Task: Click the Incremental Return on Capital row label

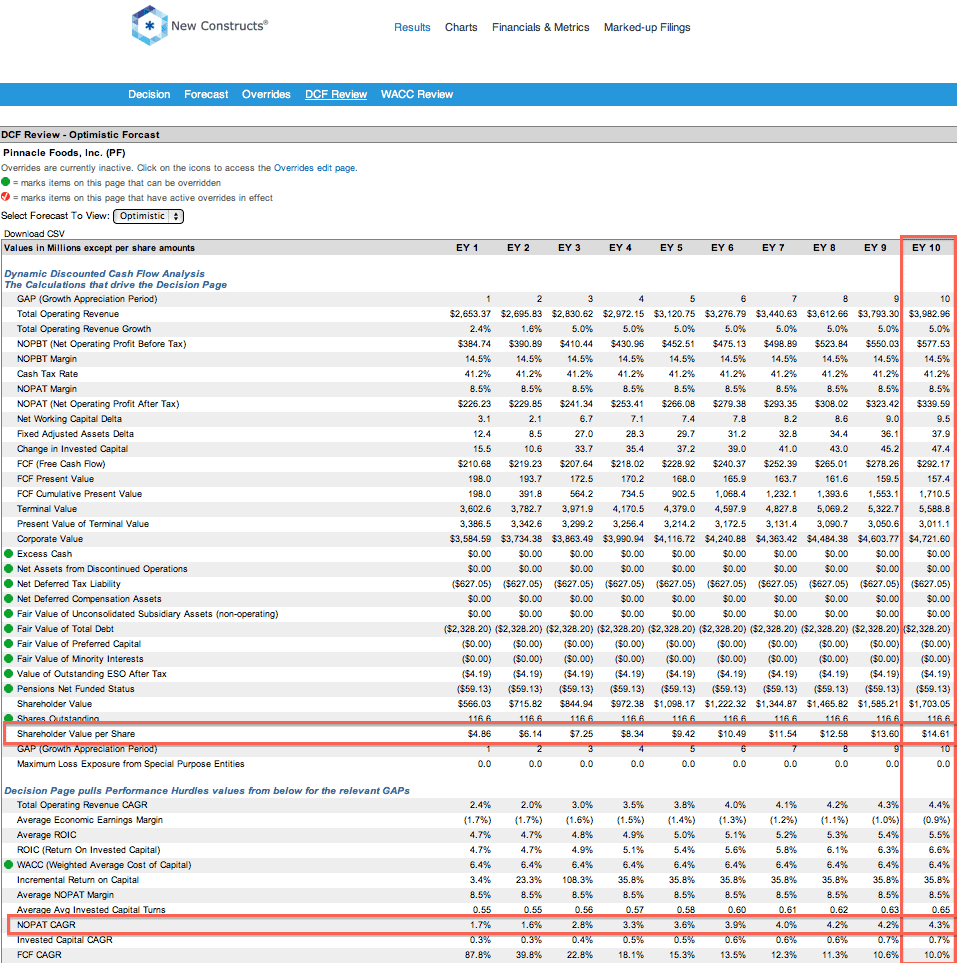Action: point(78,880)
